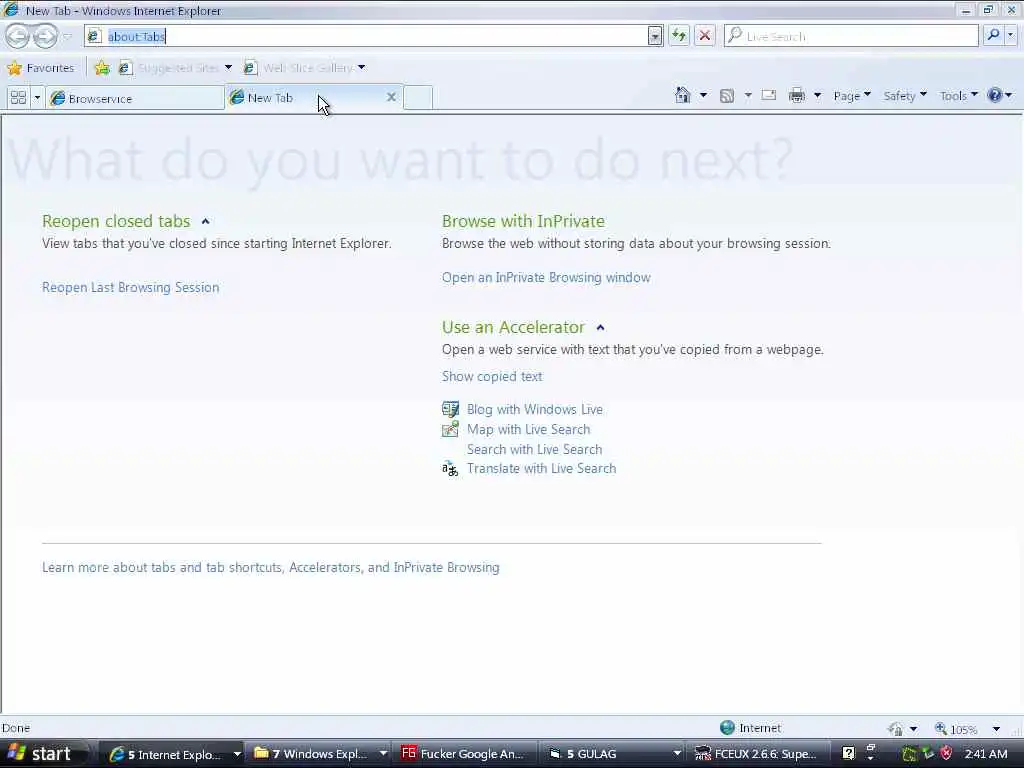Open a blank new tab button
The height and width of the screenshot is (768, 1024).
[418, 98]
